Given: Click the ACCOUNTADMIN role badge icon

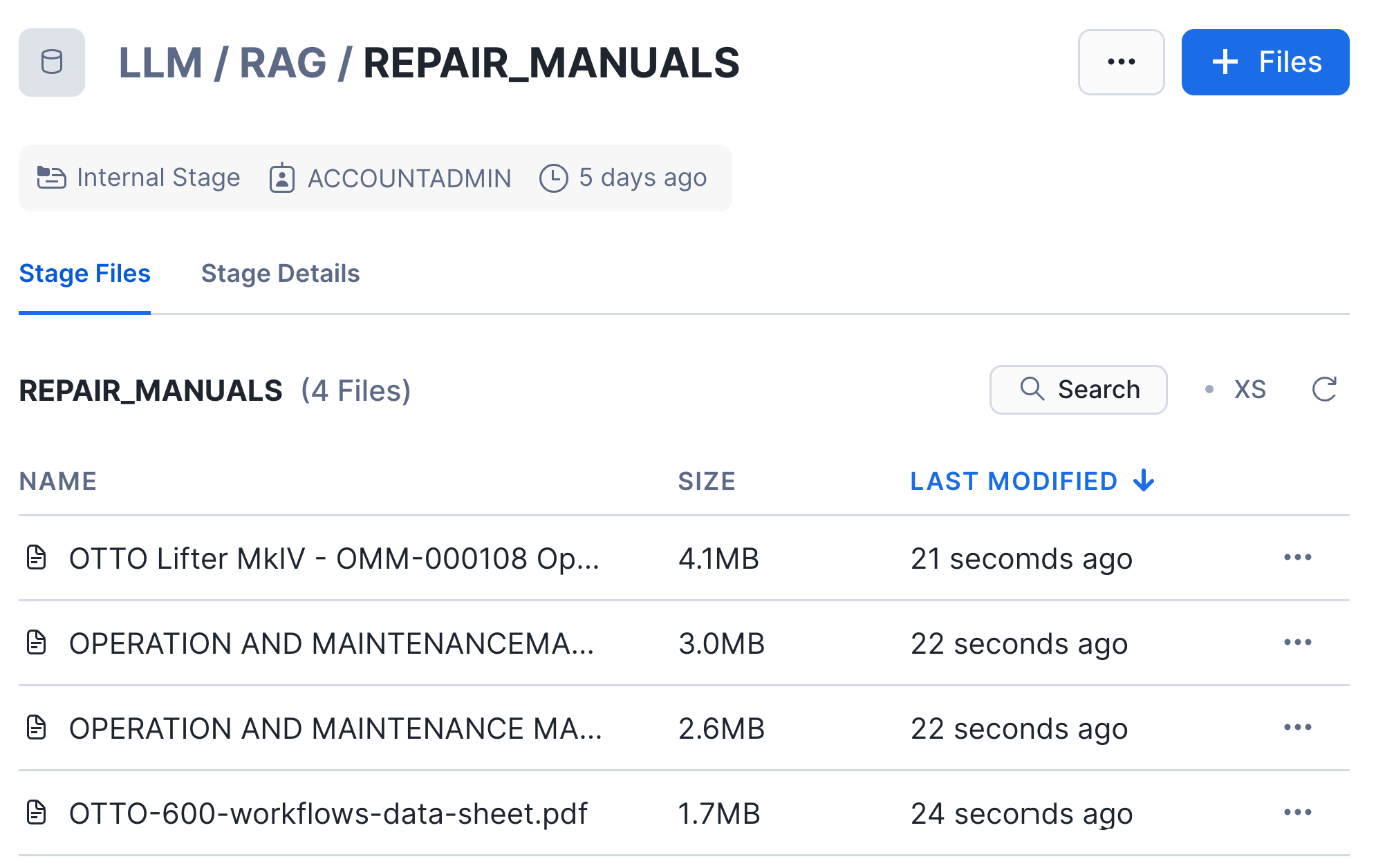Looking at the screenshot, I should click(281, 178).
